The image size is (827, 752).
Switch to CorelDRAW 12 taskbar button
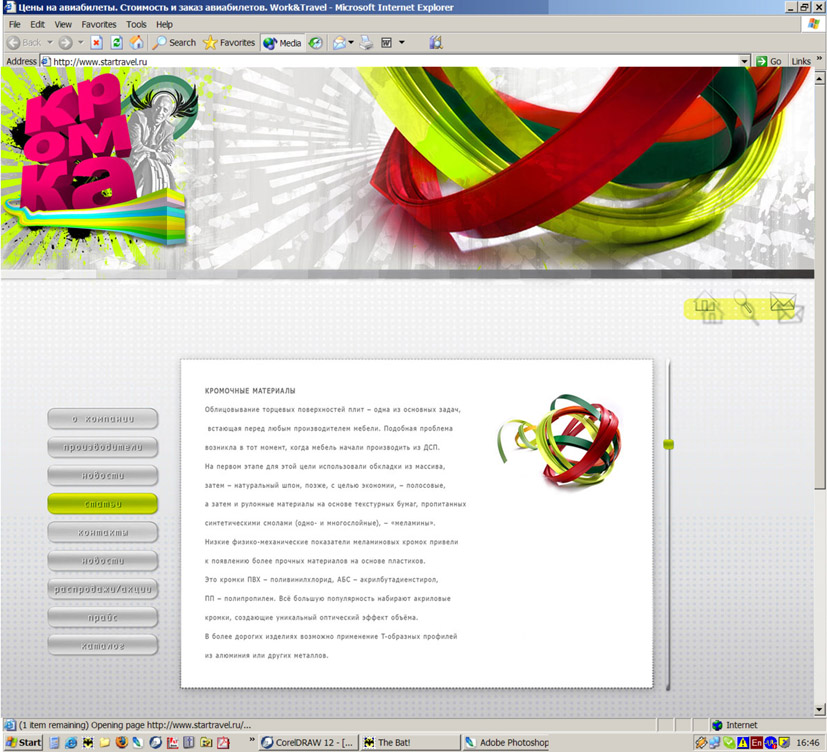[309, 743]
